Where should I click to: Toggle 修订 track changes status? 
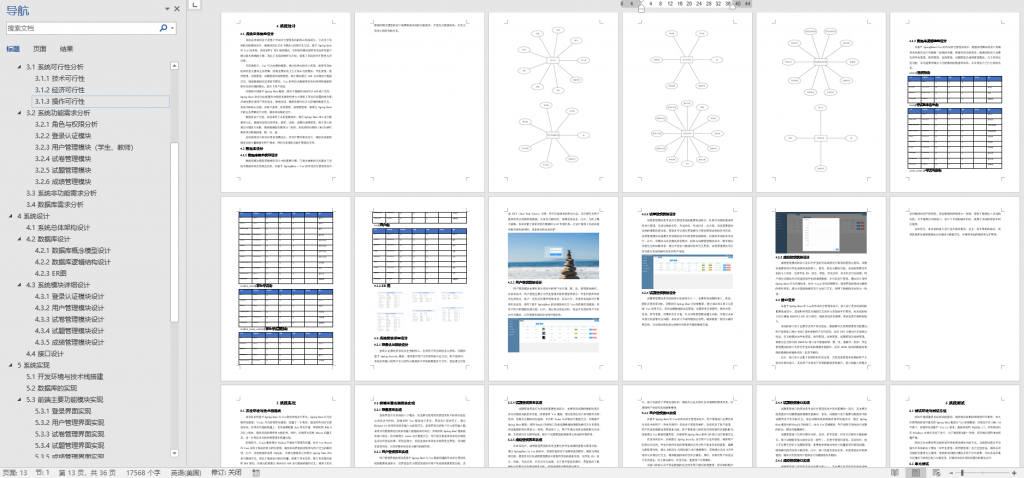226,471
